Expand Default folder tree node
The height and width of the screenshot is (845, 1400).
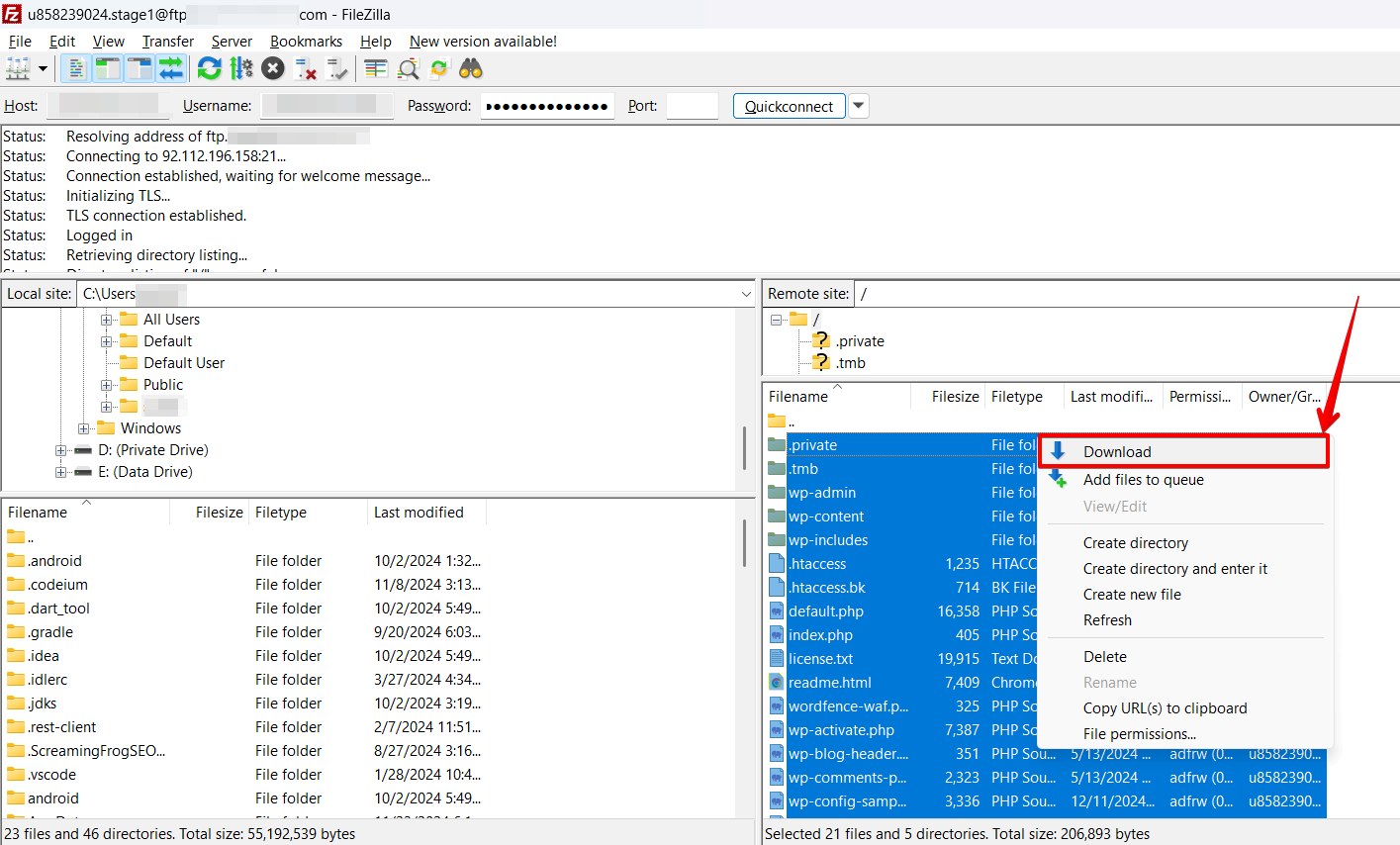coord(106,341)
